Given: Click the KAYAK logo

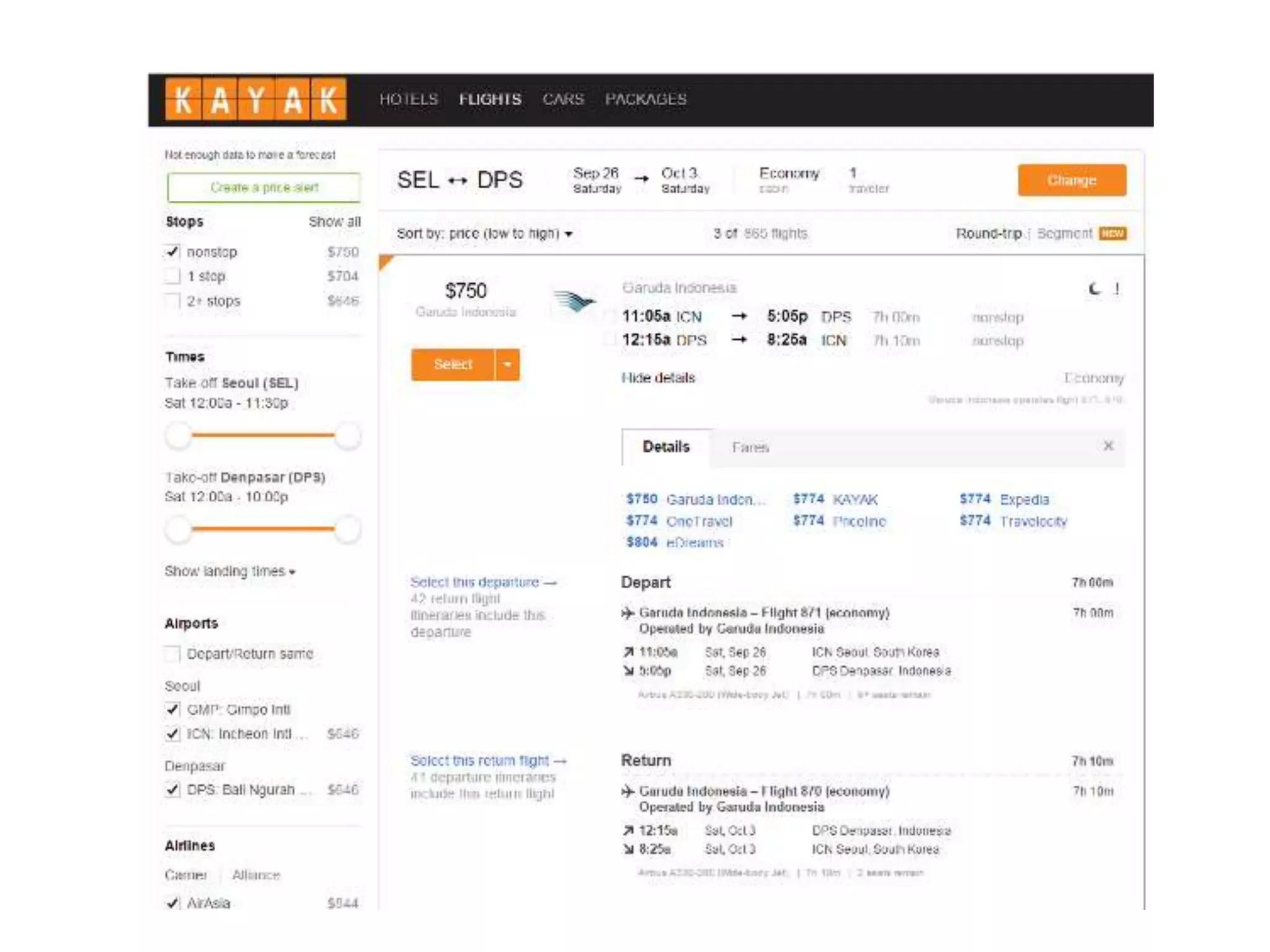Looking at the screenshot, I should pyautogui.click(x=255, y=99).
